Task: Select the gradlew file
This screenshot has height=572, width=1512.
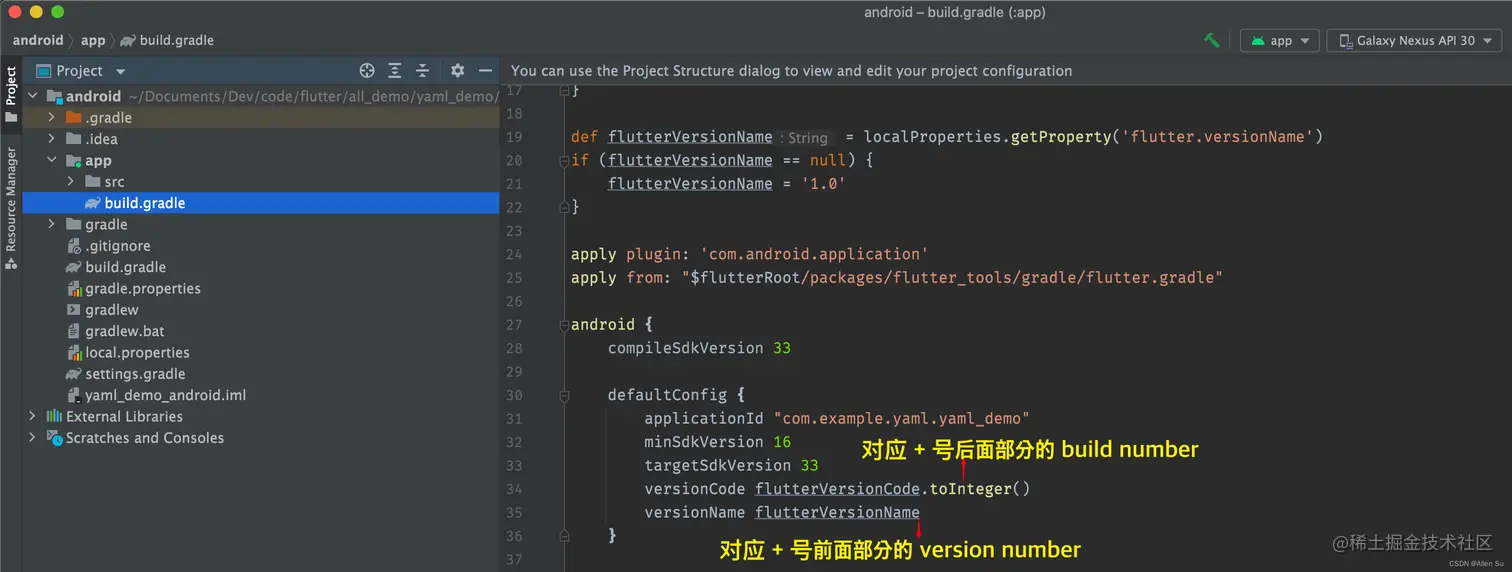Action: tap(112, 310)
